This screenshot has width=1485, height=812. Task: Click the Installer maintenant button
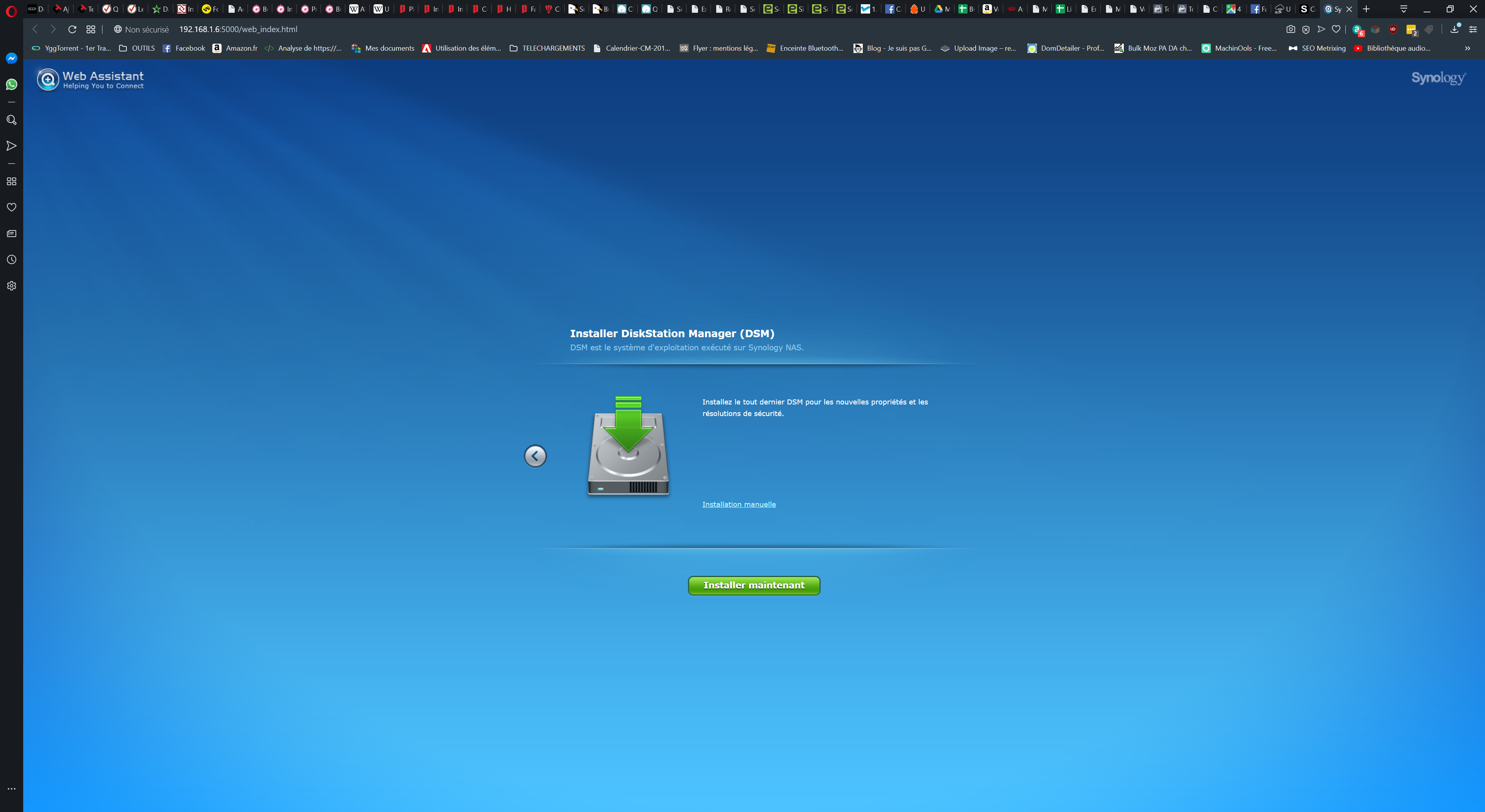(x=753, y=585)
